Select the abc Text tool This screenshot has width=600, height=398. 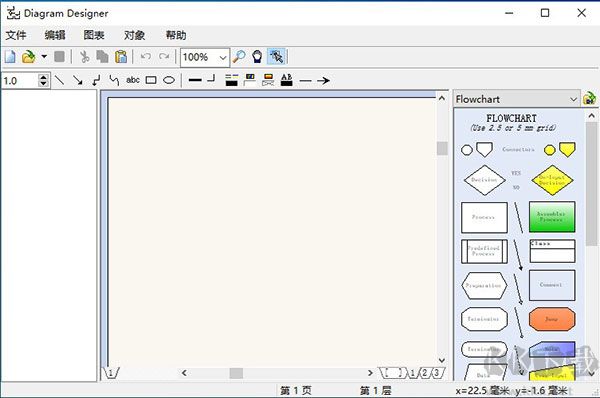(133, 80)
